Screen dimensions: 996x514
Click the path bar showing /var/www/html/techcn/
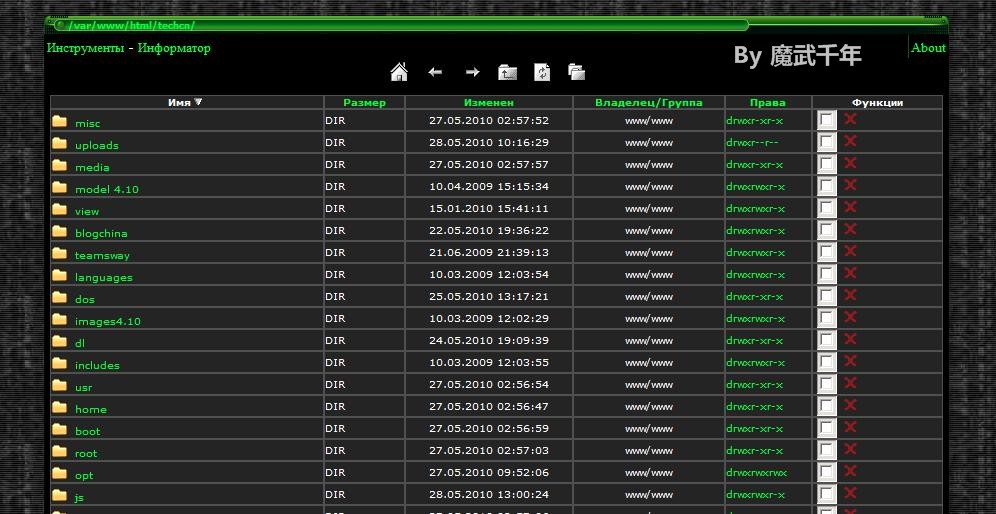tap(400, 25)
